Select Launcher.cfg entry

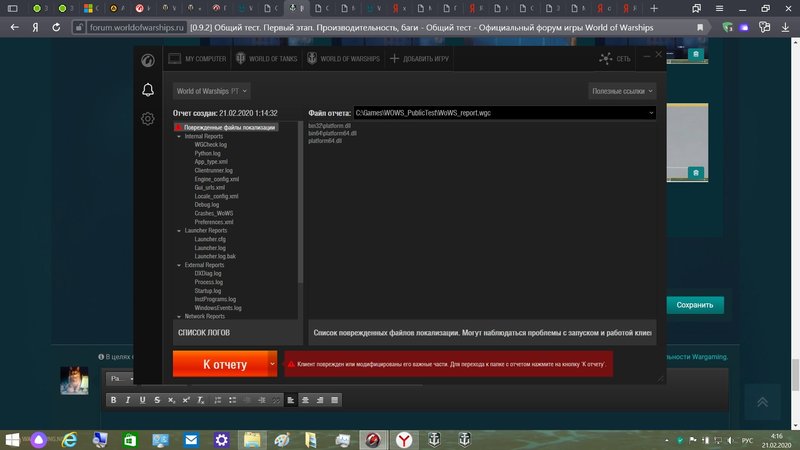210,239
